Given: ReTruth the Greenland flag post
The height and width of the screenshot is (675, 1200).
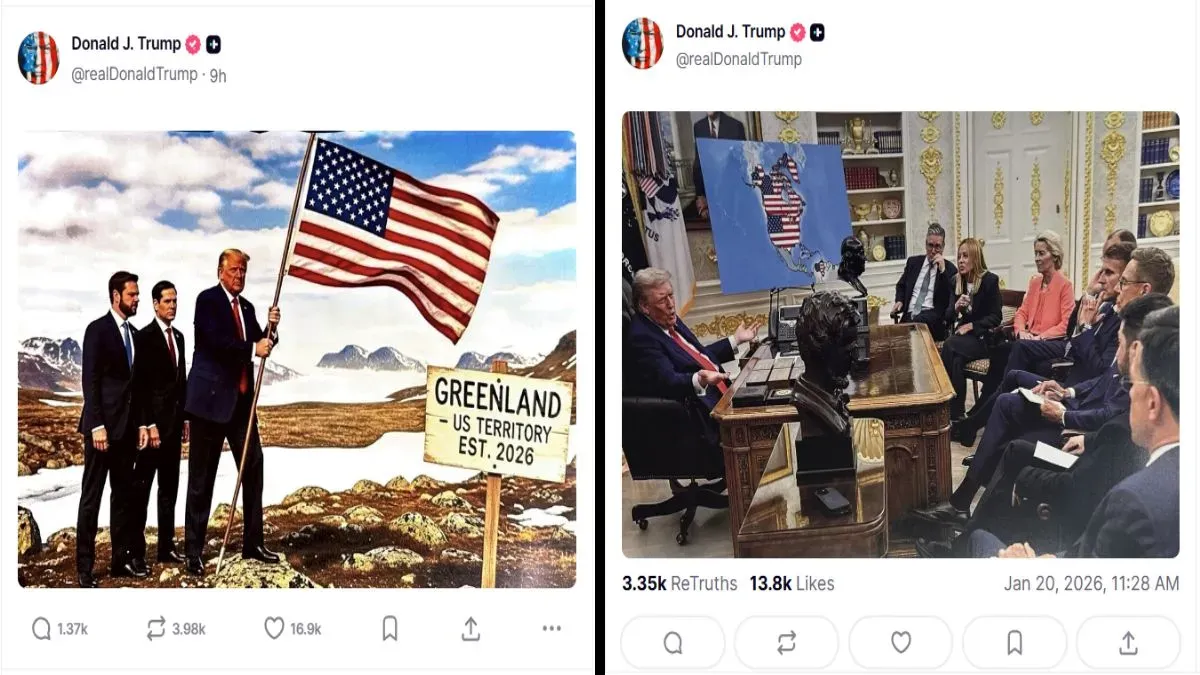Looking at the screenshot, I should point(175,628).
